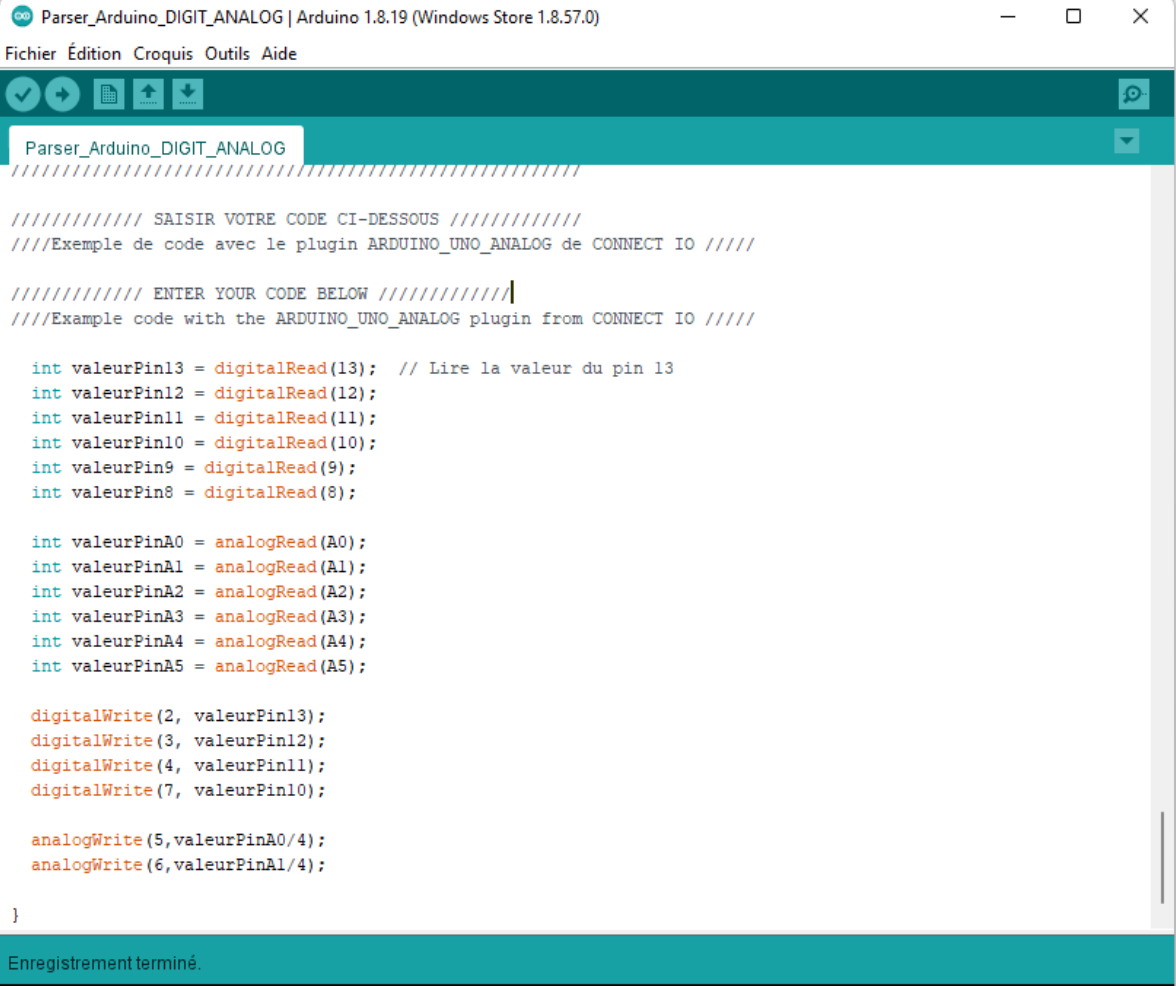Open the Édition menu
The height and width of the screenshot is (986, 1176).
coord(94,54)
